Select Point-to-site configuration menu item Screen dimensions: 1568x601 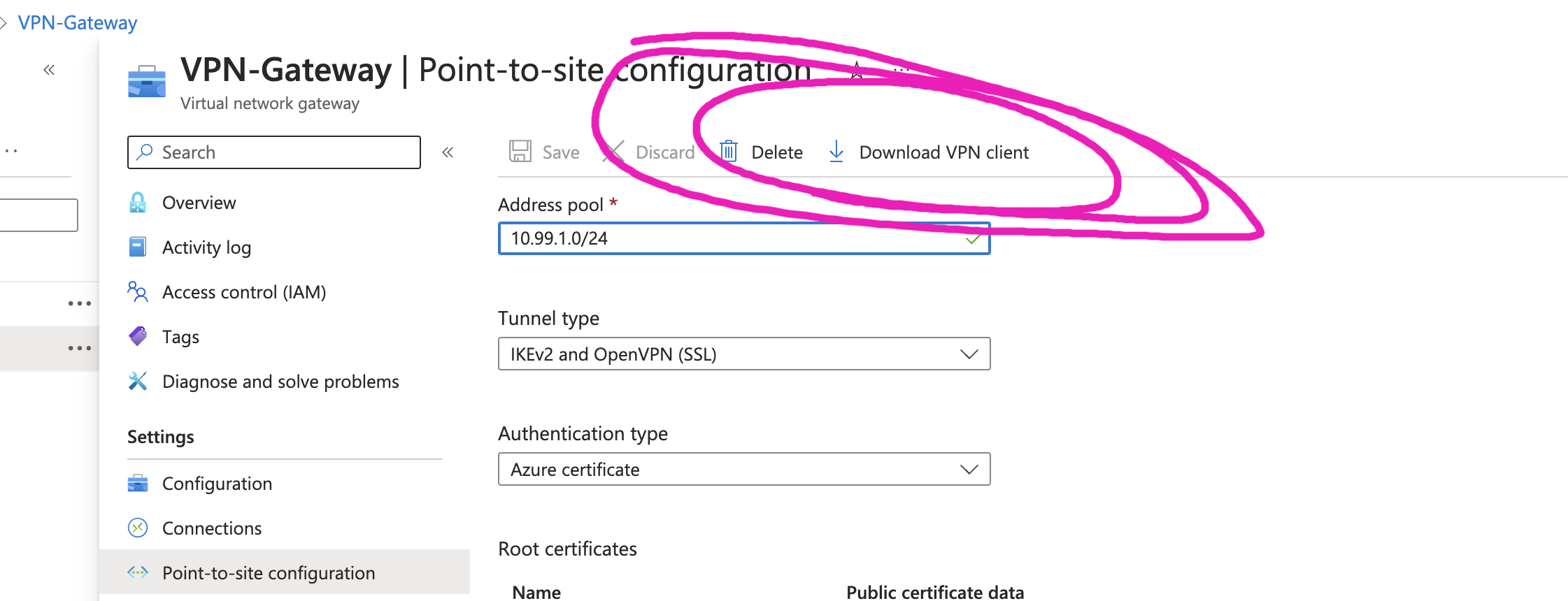284,572
